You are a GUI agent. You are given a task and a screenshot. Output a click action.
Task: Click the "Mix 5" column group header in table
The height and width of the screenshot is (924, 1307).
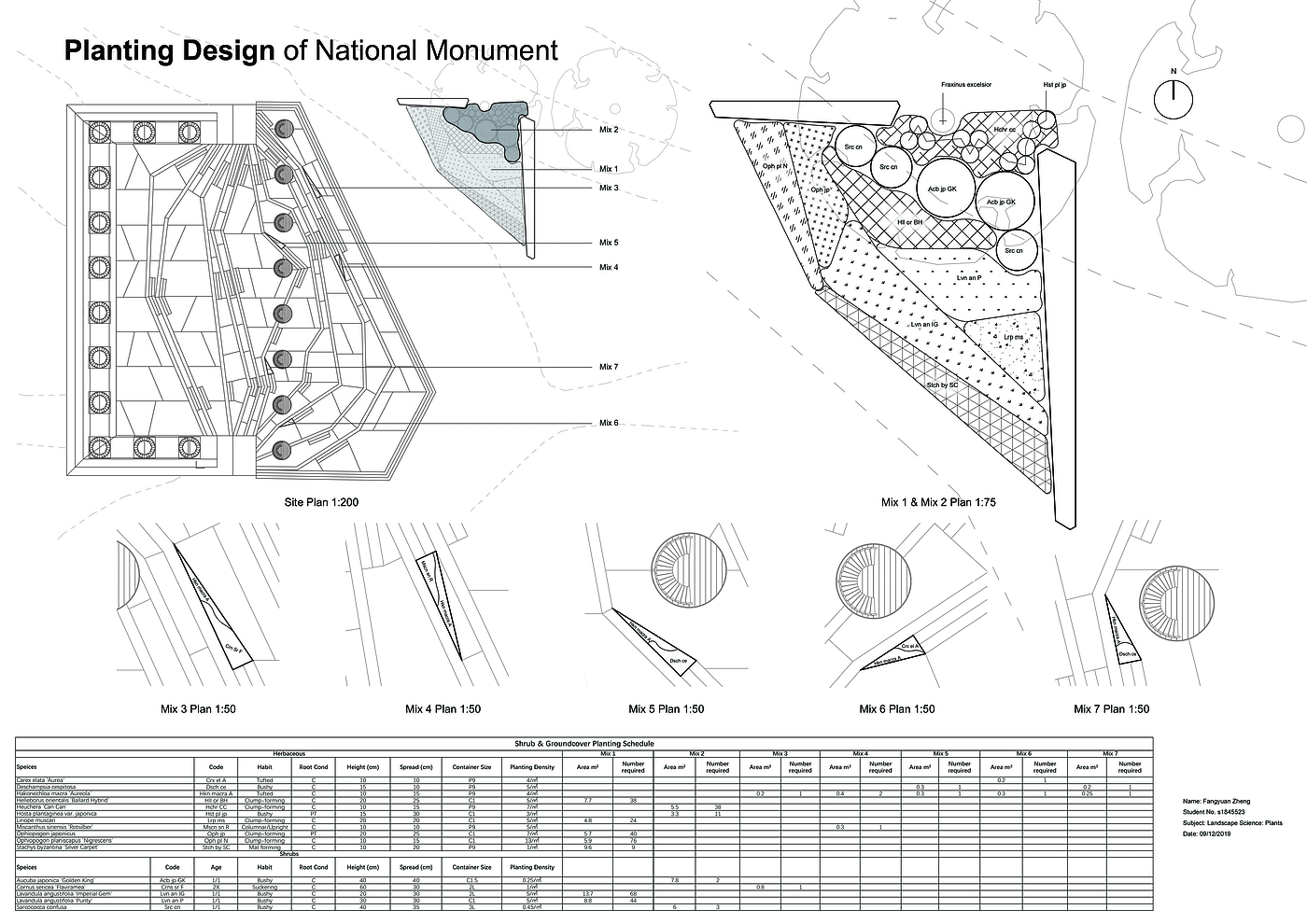(940, 752)
